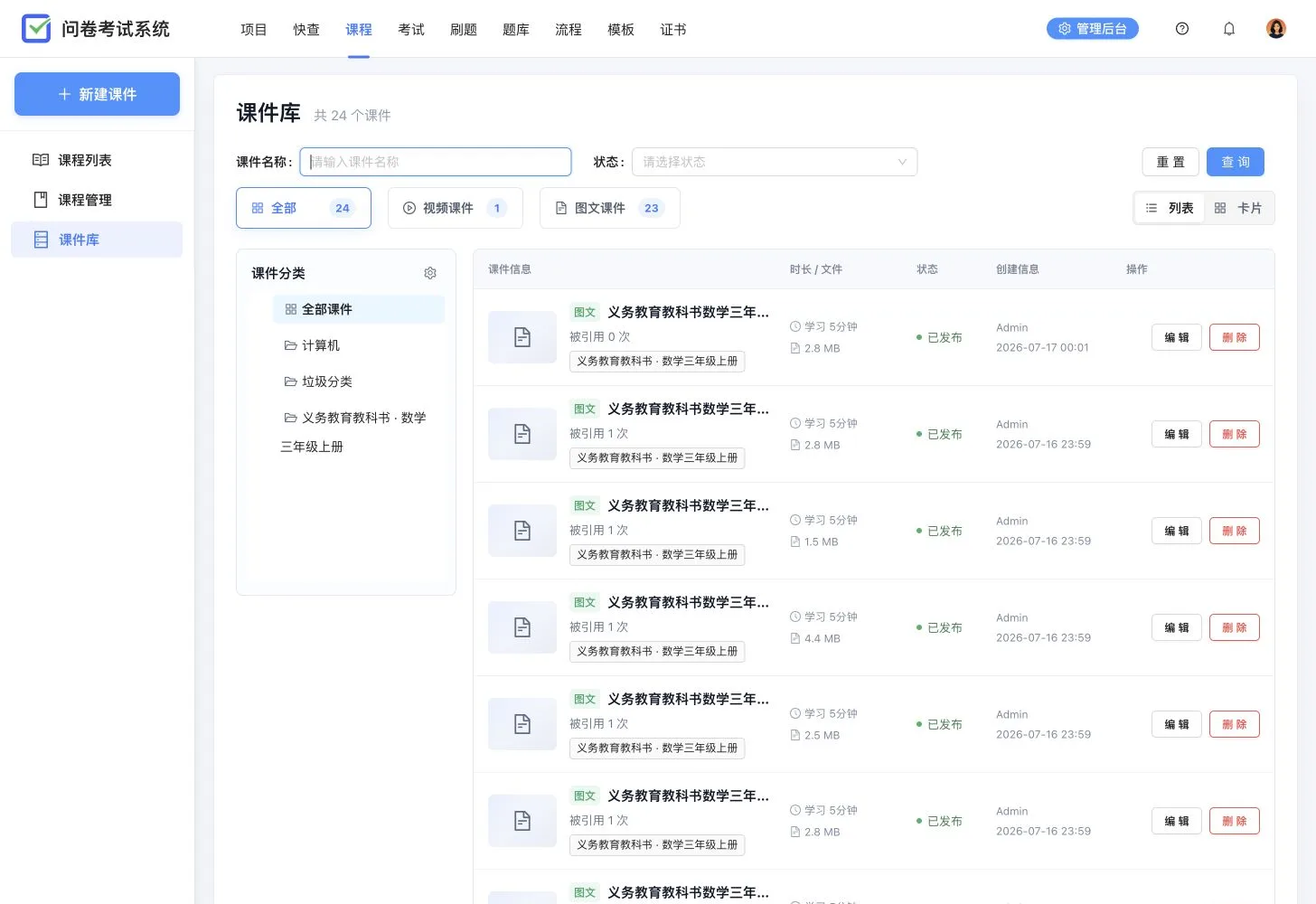Open the 快查 nav menu
1316x904 pixels.
[306, 30]
